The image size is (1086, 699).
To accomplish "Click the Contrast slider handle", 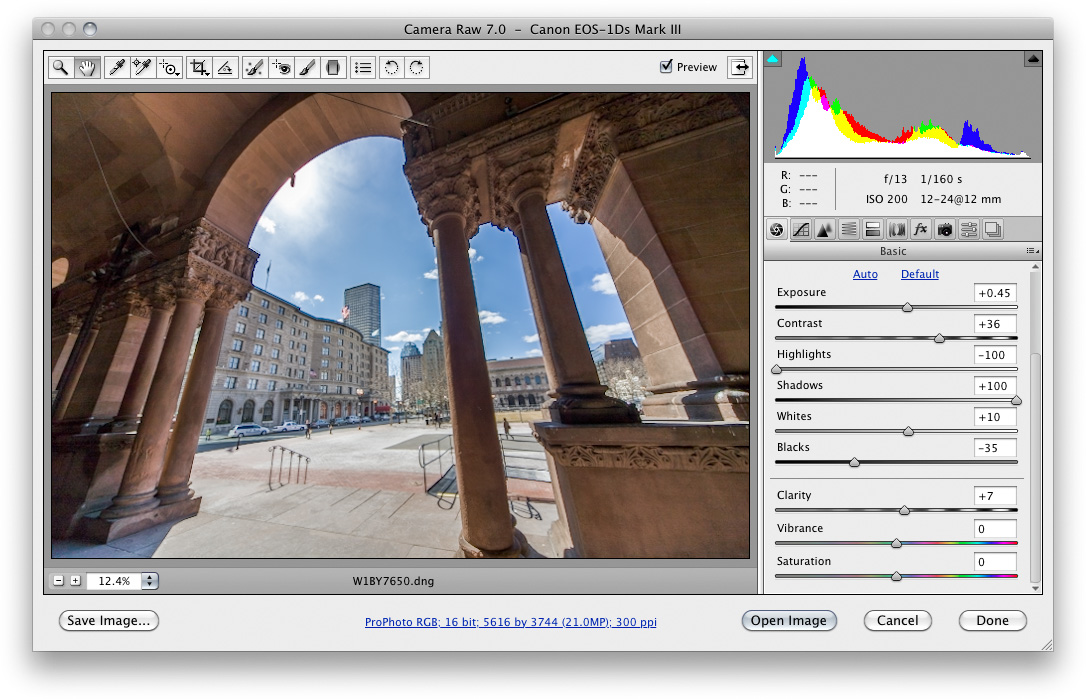I will tap(938, 338).
